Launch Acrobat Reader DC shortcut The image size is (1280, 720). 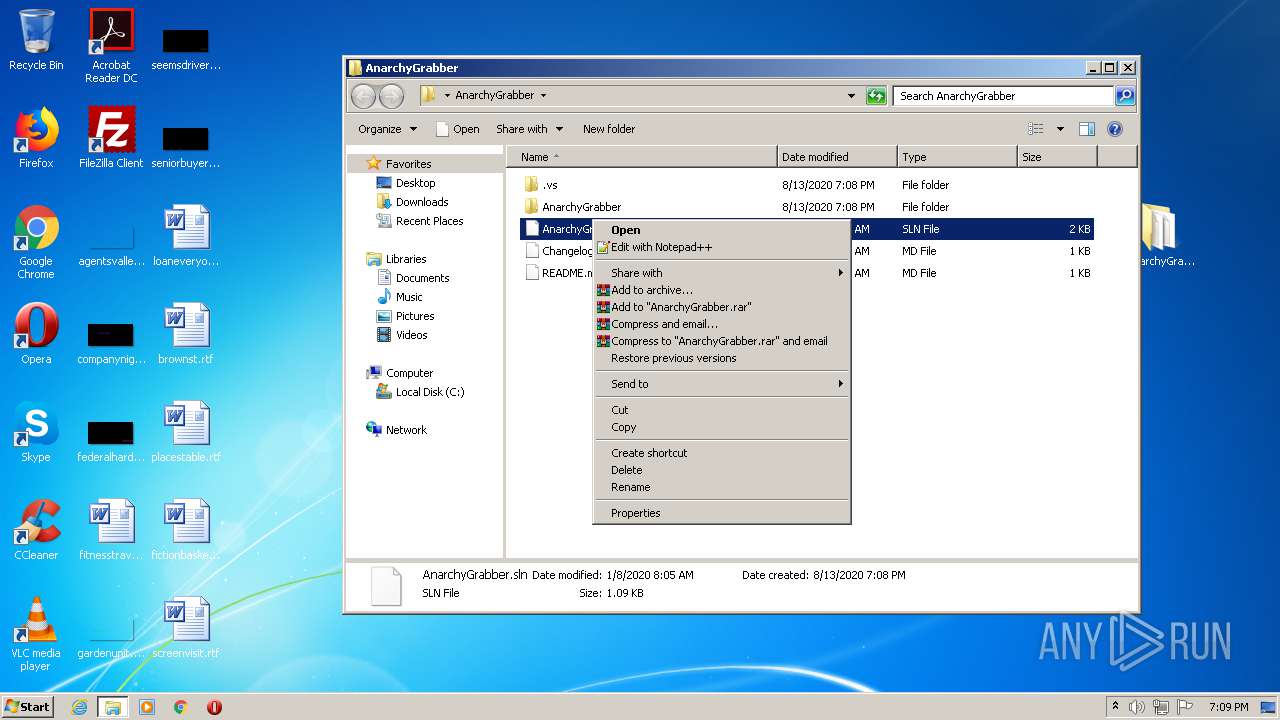tap(111, 46)
